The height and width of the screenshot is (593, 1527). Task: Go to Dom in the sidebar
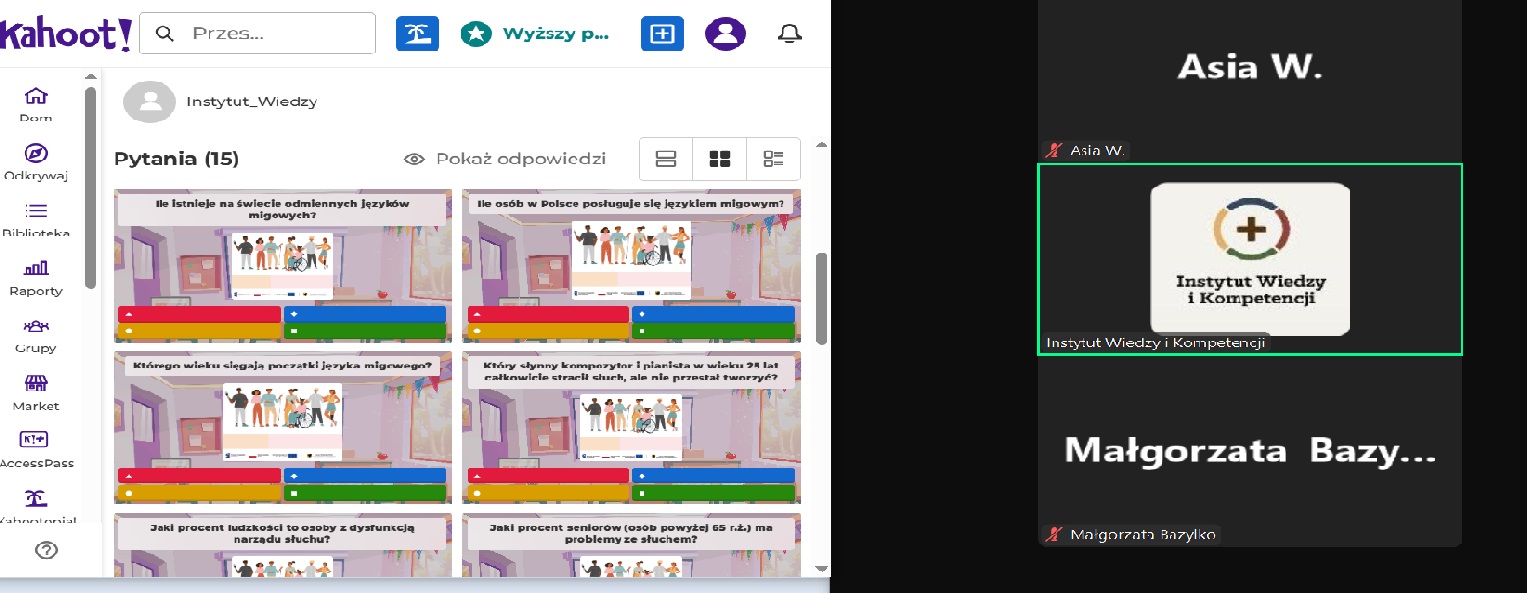pos(36,104)
